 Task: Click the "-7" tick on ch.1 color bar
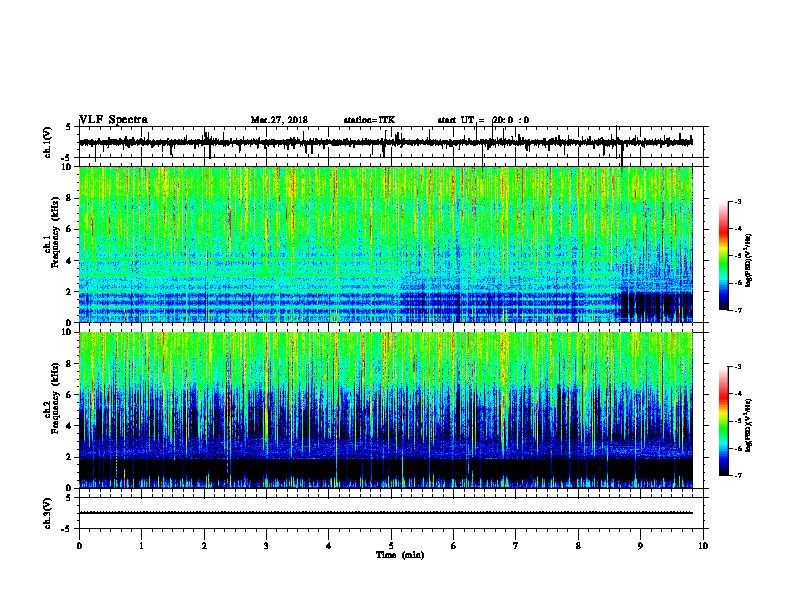click(x=738, y=310)
